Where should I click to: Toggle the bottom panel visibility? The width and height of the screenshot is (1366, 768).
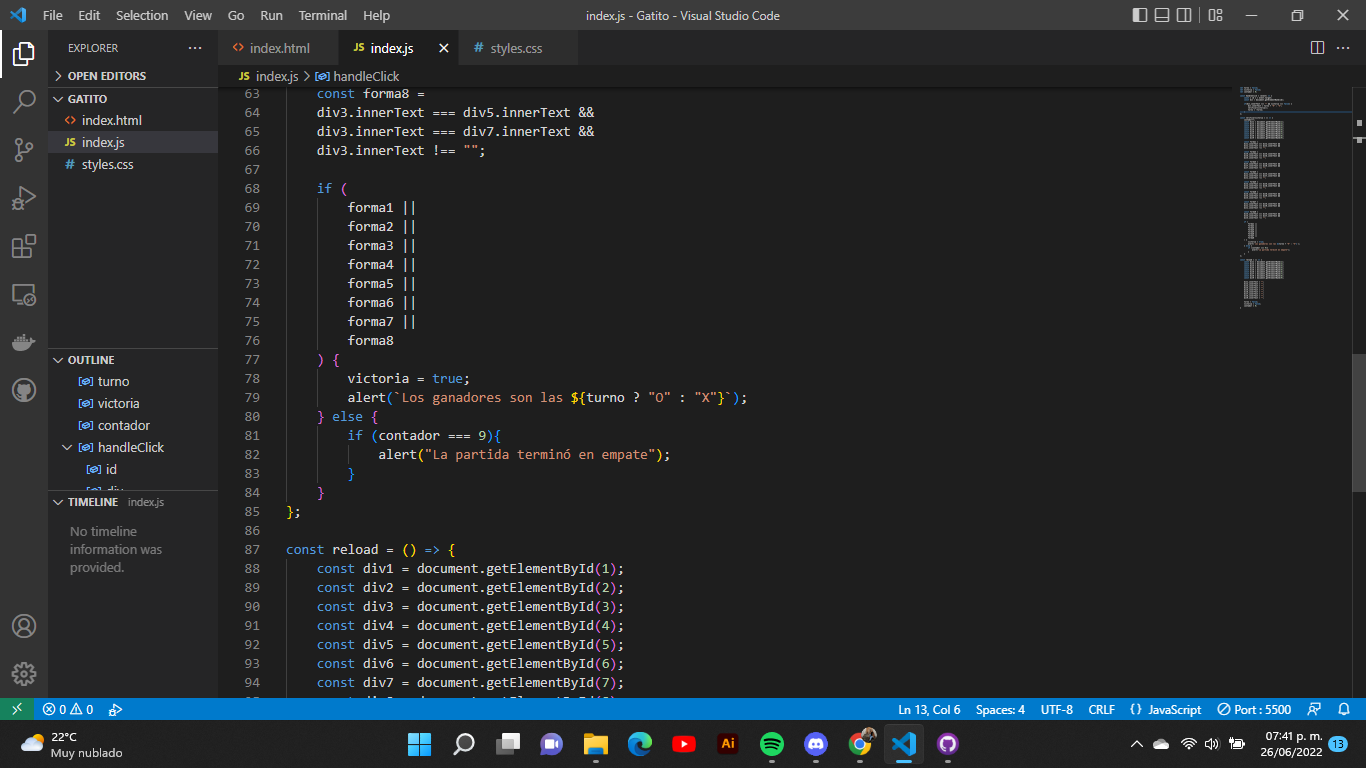pos(1162,15)
